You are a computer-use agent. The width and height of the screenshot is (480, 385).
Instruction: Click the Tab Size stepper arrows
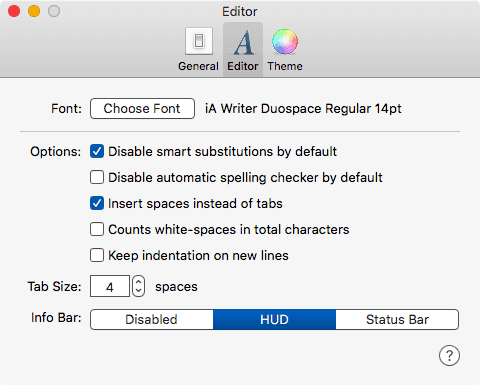138,286
